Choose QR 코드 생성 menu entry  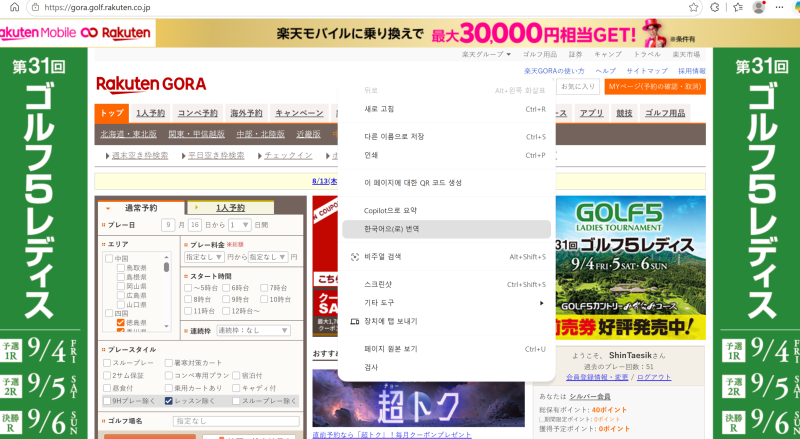[446, 183]
